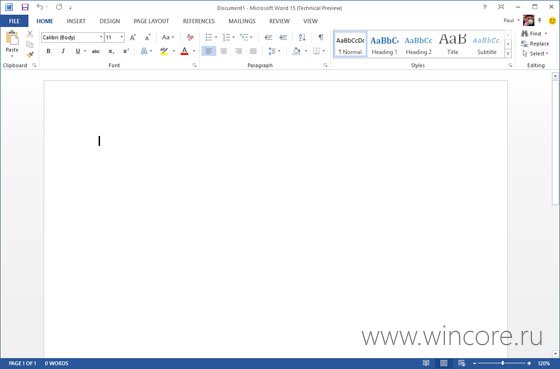Switch to Print Layout view
This screenshot has width=560, height=369.
(444, 363)
